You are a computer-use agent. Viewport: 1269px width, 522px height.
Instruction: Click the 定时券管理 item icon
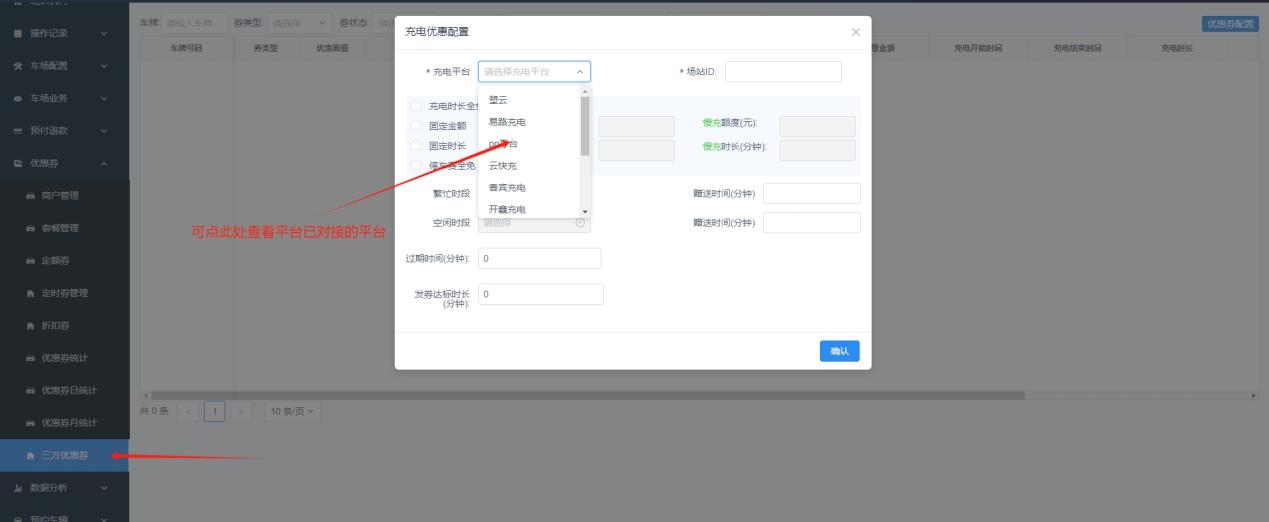(x=30, y=293)
